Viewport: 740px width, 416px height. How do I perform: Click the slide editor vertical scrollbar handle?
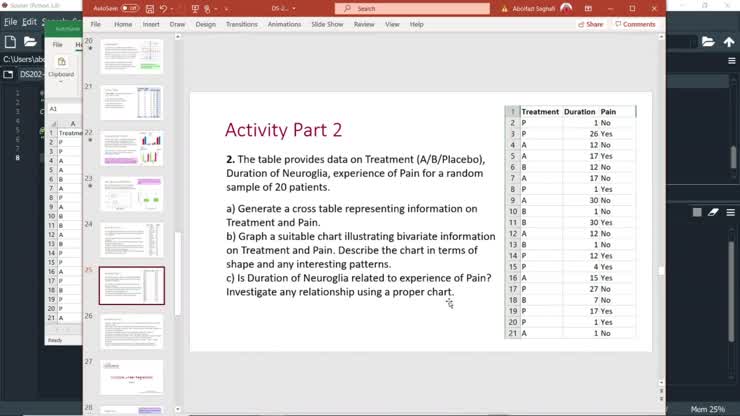661,271
